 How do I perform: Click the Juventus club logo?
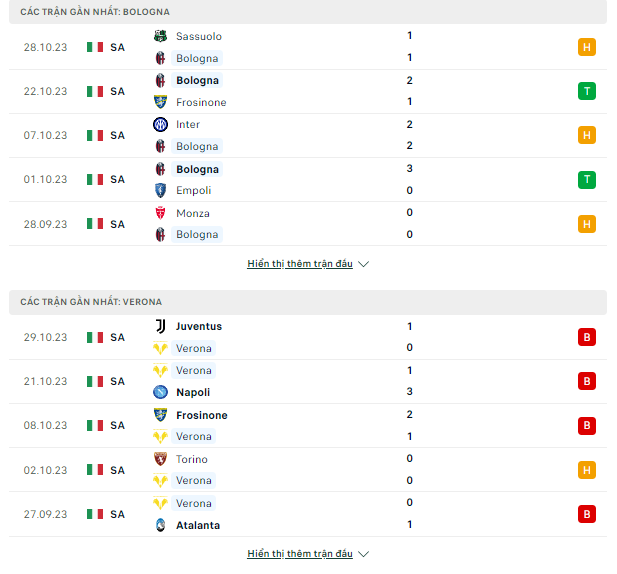(160, 326)
